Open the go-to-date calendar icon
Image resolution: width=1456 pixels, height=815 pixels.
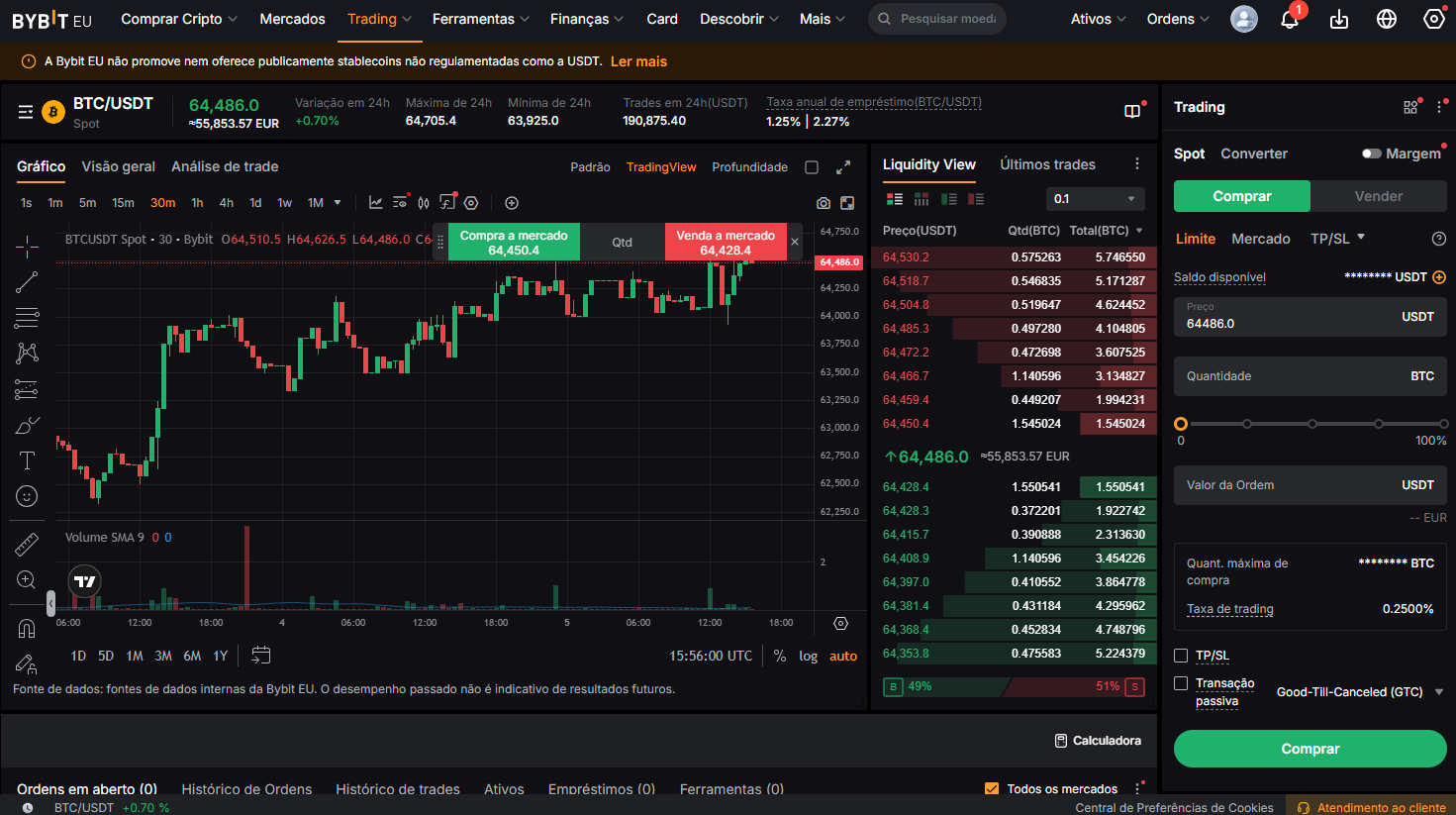[260, 656]
